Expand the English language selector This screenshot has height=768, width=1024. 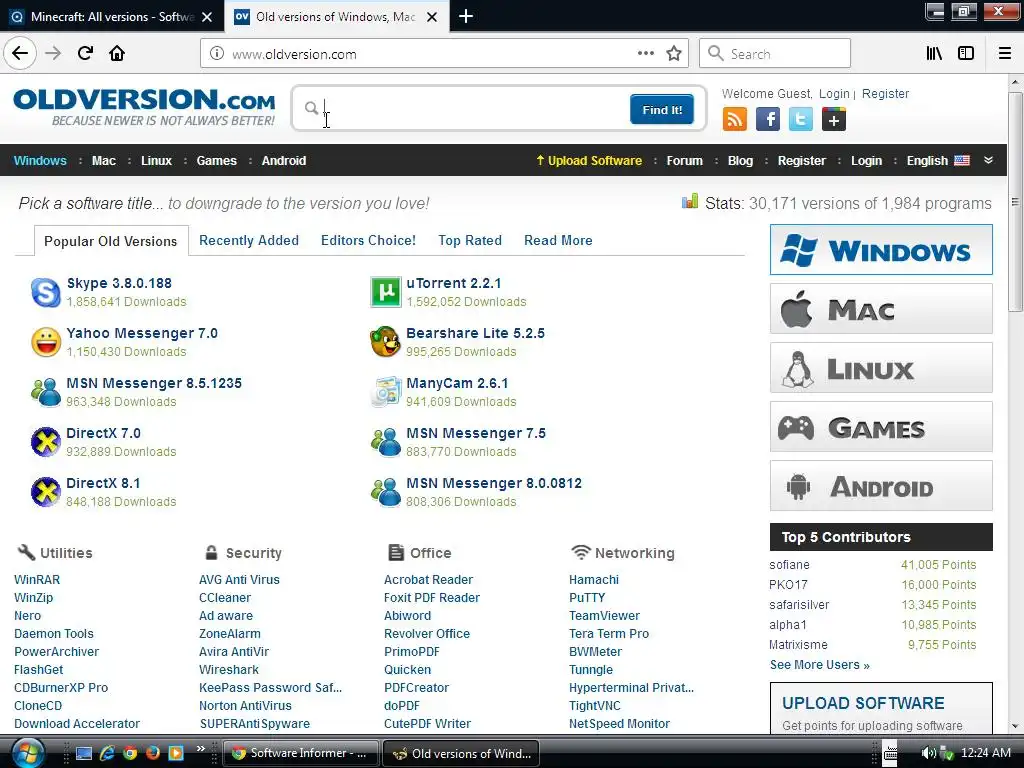938,161
